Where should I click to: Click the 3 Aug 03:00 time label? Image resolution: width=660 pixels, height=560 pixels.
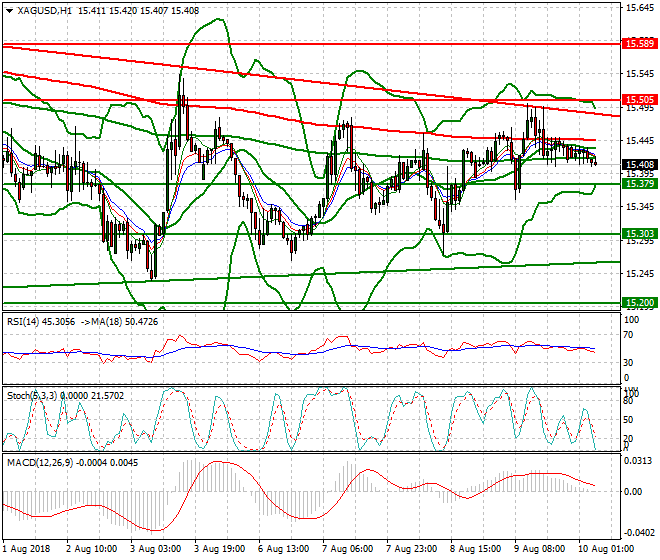pos(155,549)
